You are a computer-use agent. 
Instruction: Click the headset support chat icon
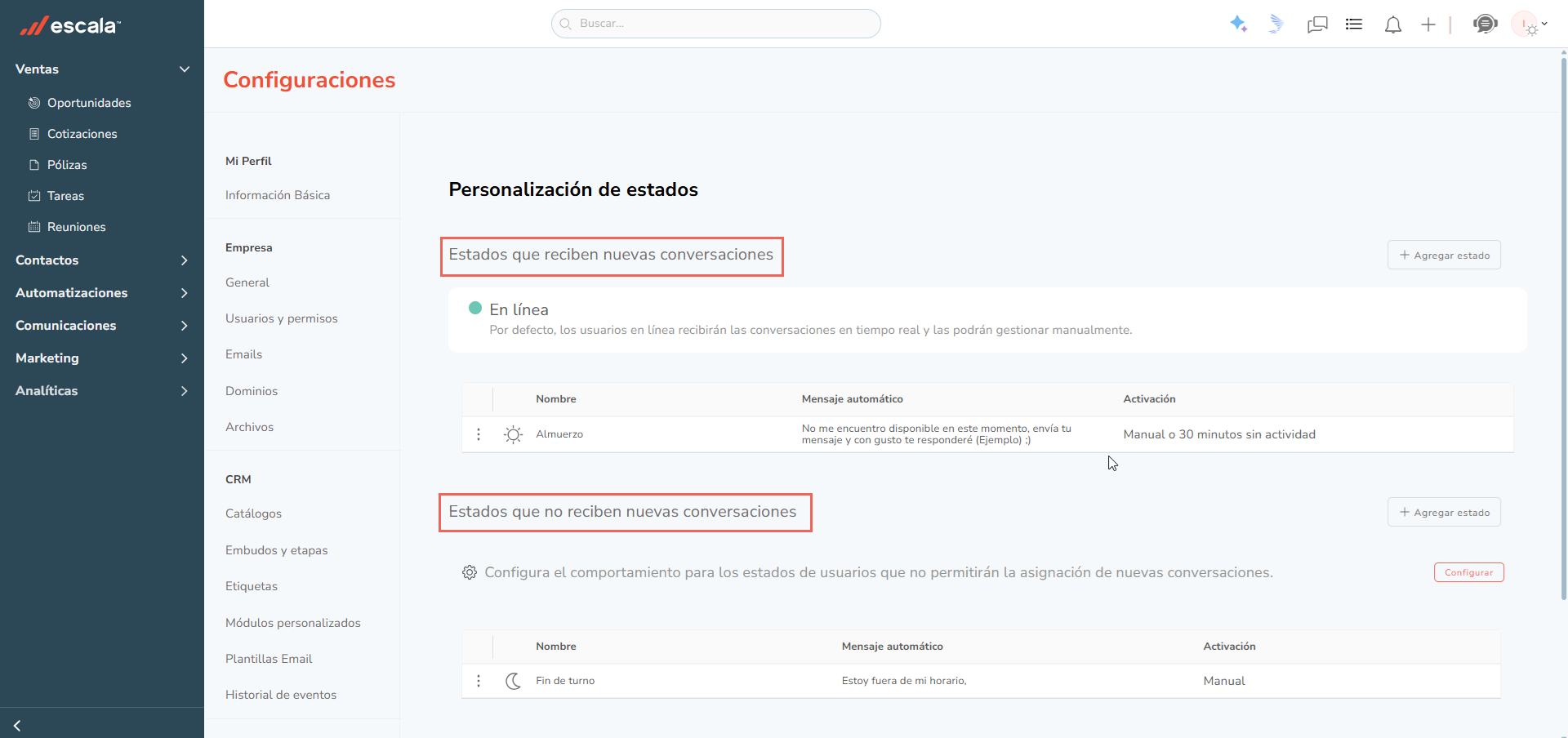tap(1486, 24)
